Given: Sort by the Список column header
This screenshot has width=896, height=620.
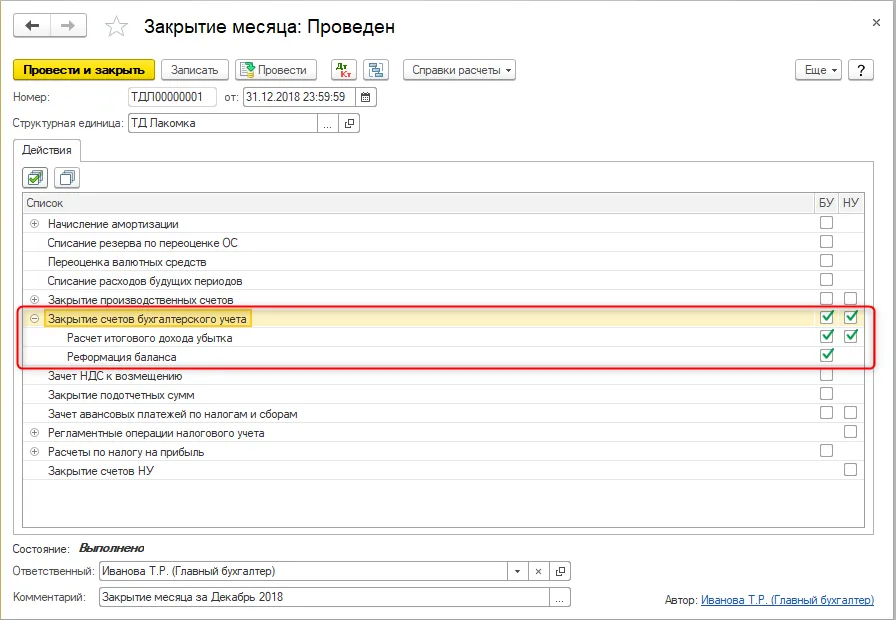Looking at the screenshot, I should click(420, 203).
